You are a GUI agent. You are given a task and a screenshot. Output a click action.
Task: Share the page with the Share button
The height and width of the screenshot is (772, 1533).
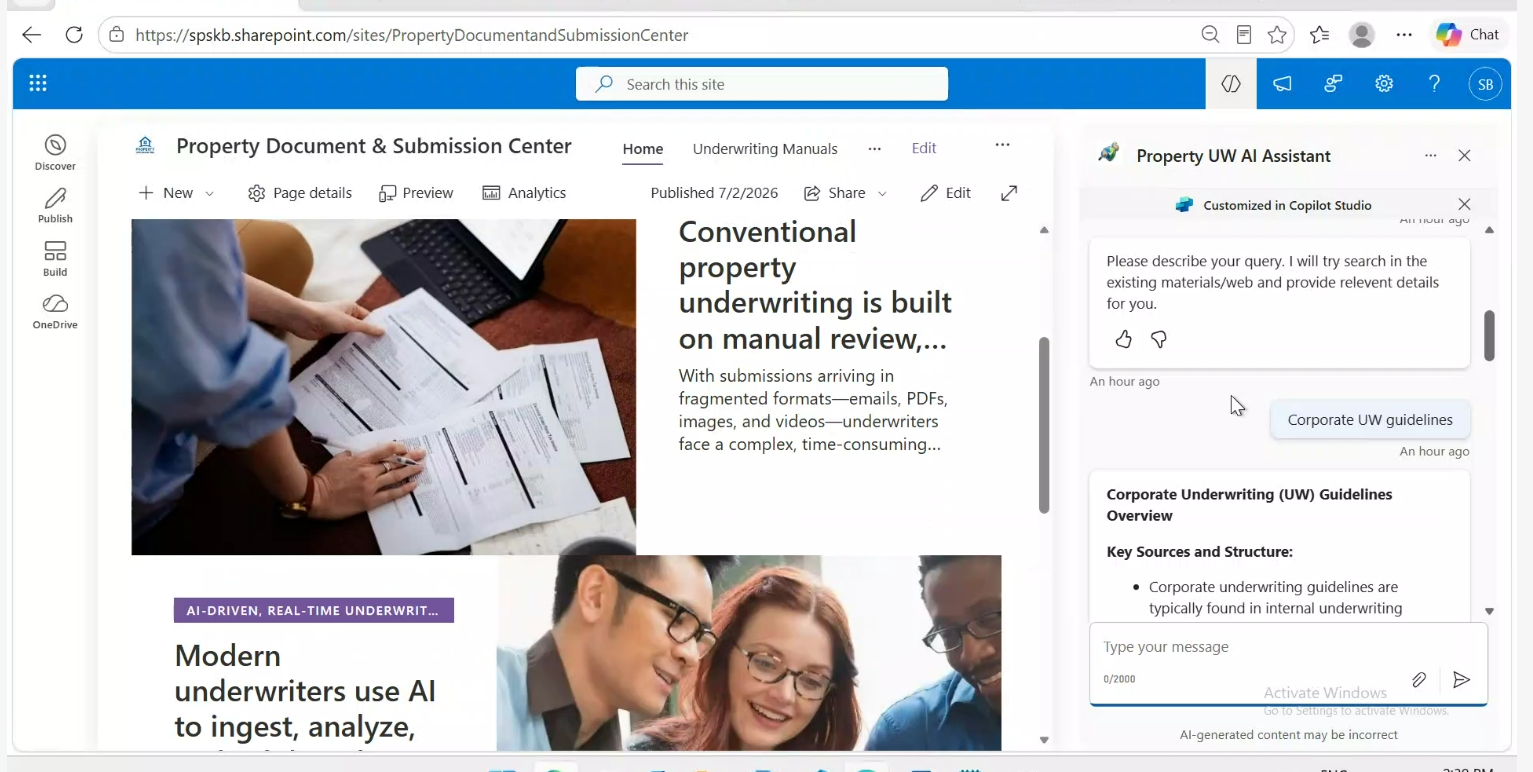tap(835, 193)
